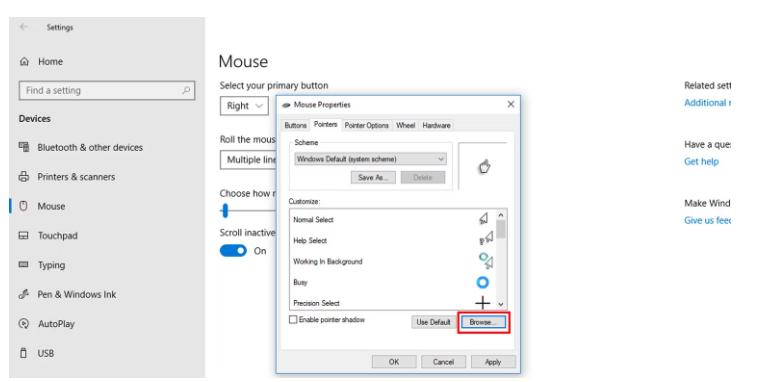Click the hand pointer preview image
The image size is (773, 382).
coord(484,167)
